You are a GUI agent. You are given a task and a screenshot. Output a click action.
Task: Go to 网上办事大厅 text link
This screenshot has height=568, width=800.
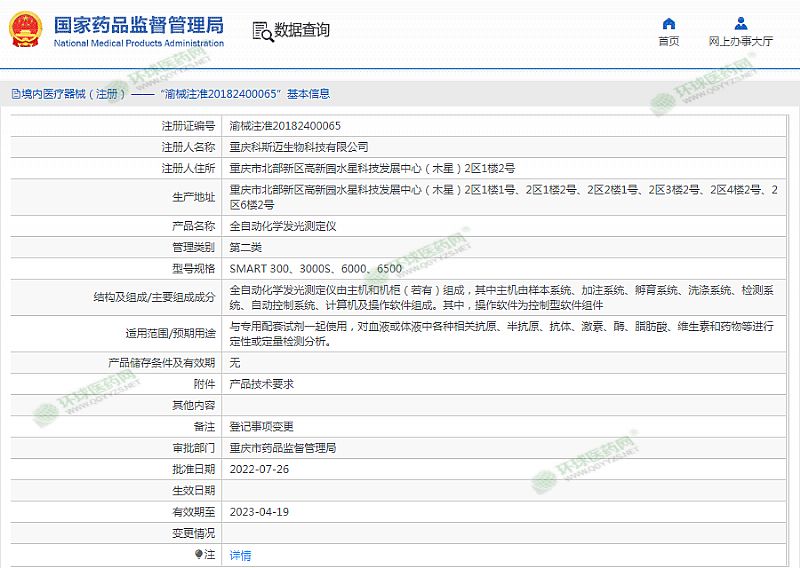click(740, 42)
